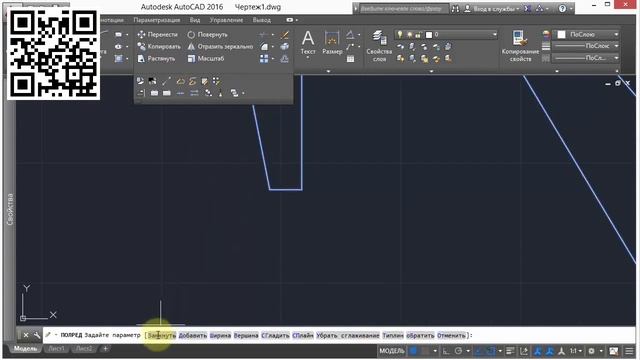Image resolution: width=640 pixels, height=360 pixels.
Task: Click the Edit Spline icon in expanded panel
Action: [192, 81]
